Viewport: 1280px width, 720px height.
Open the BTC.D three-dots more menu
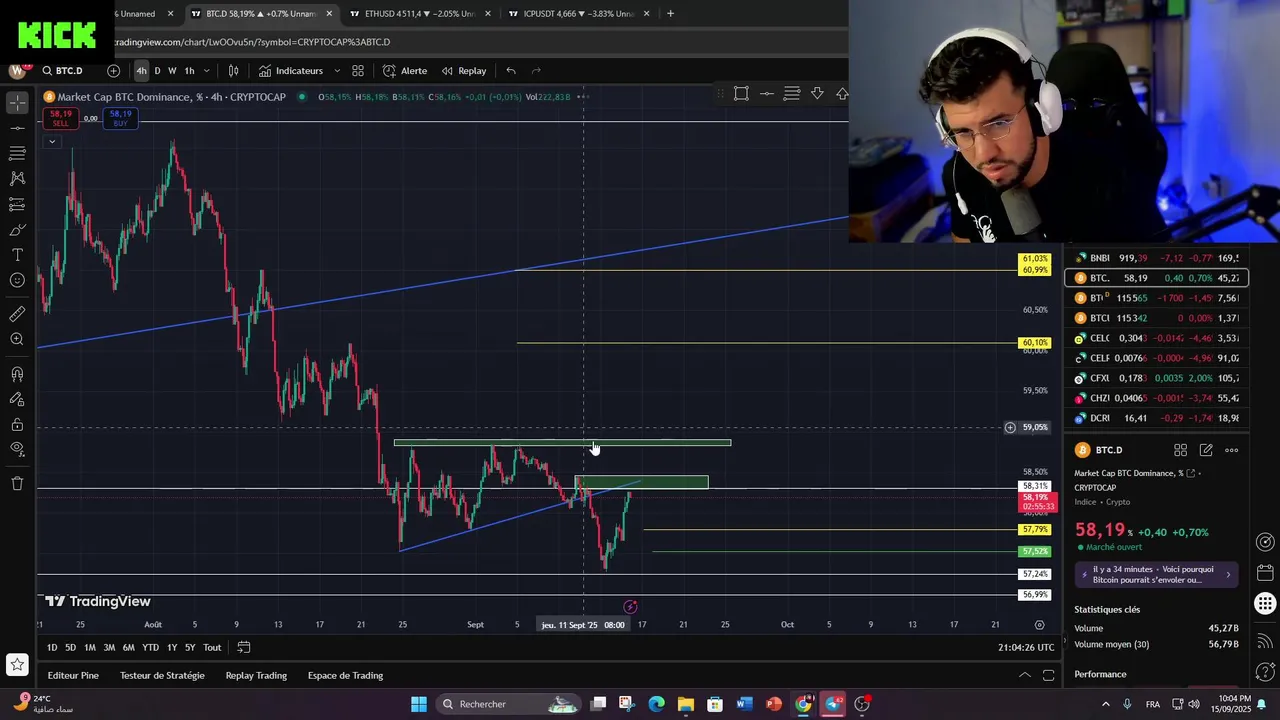coord(1232,450)
